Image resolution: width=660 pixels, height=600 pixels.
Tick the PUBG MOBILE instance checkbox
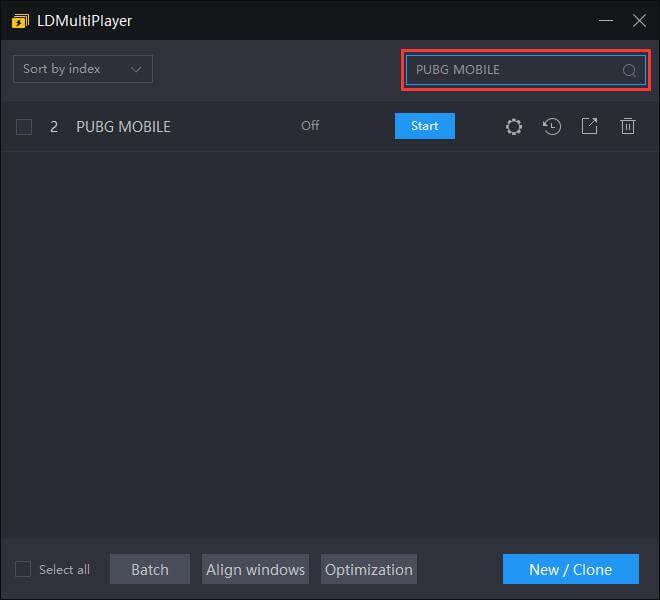coord(24,127)
